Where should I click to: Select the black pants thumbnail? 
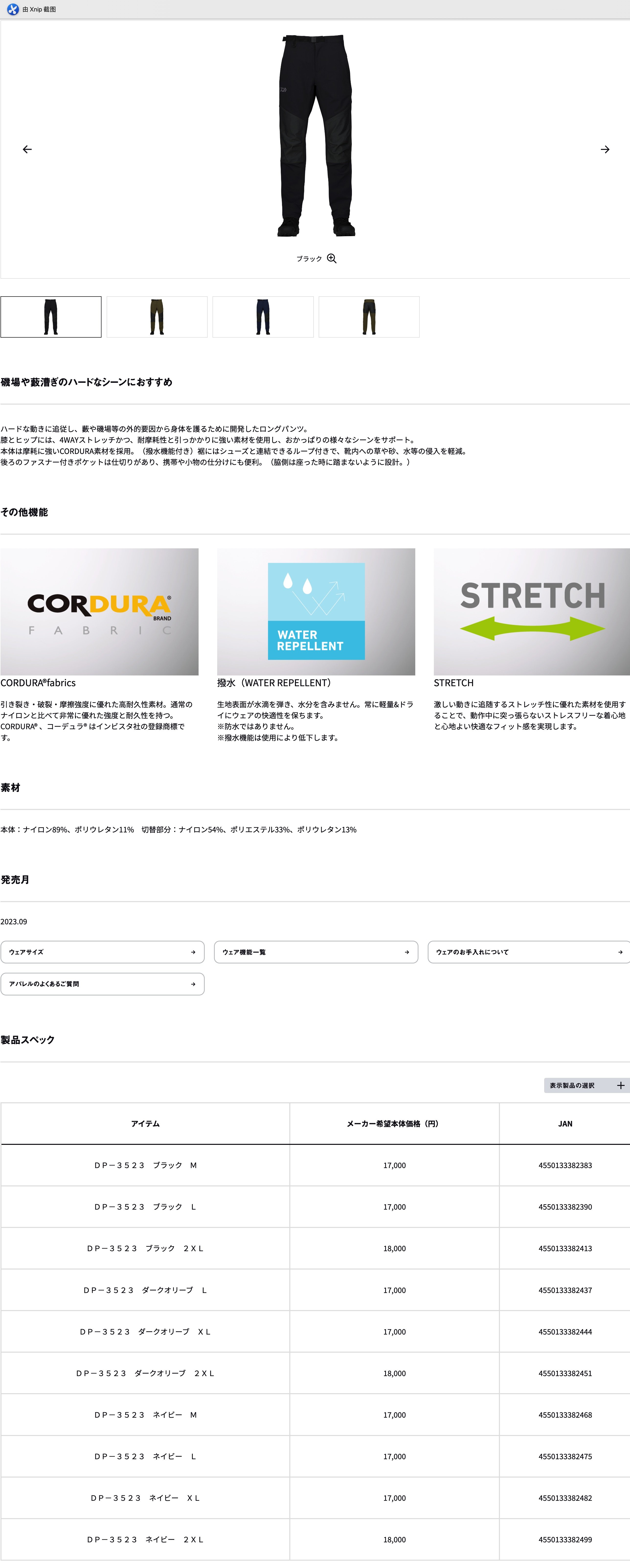(51, 317)
